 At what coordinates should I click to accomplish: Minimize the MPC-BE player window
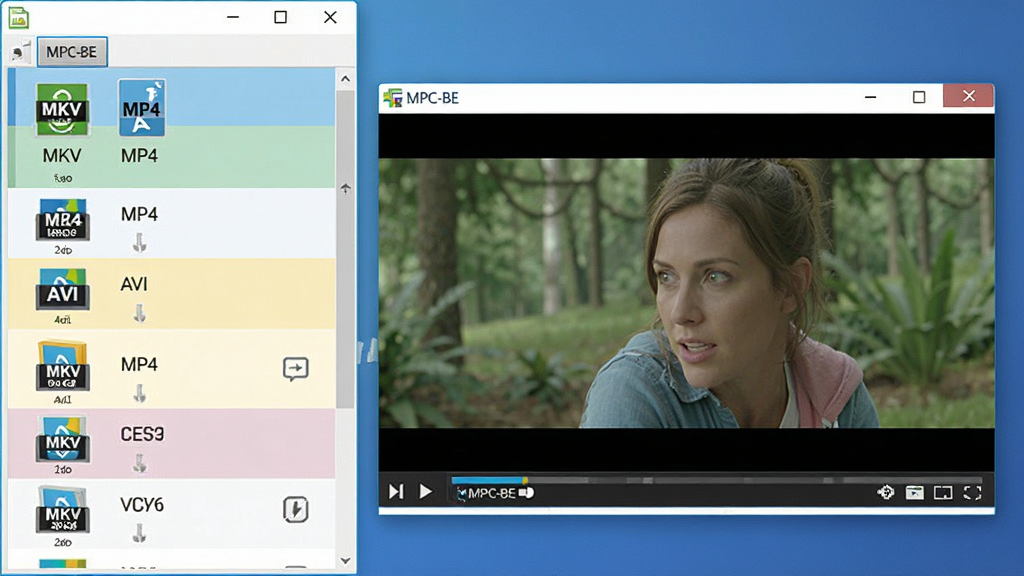point(870,97)
